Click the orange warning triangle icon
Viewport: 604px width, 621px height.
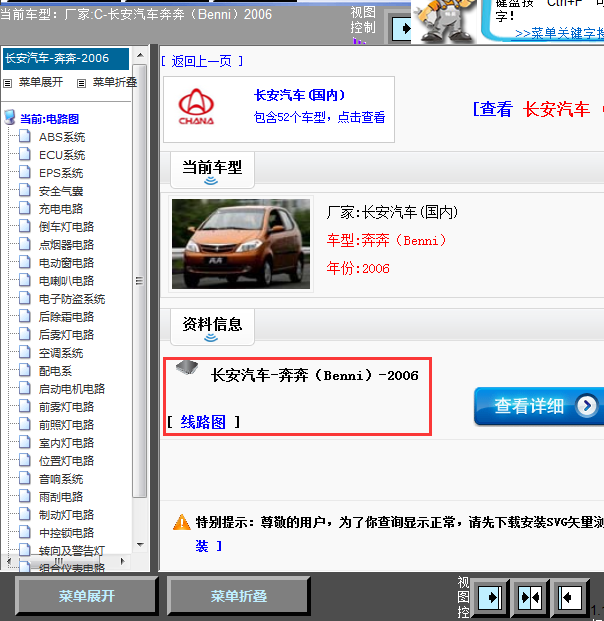pos(182,522)
